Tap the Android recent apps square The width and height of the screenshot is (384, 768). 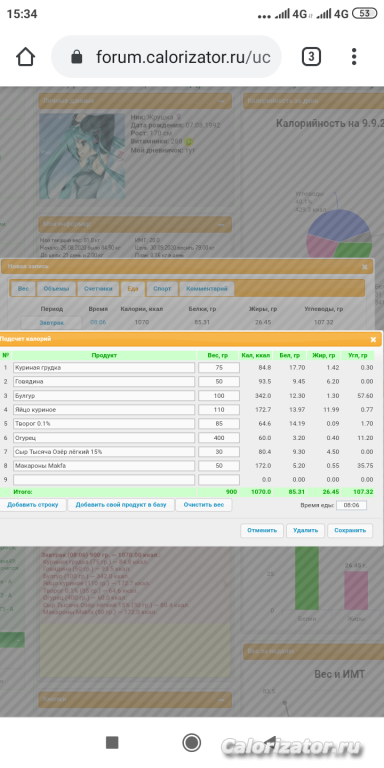(x=112, y=743)
